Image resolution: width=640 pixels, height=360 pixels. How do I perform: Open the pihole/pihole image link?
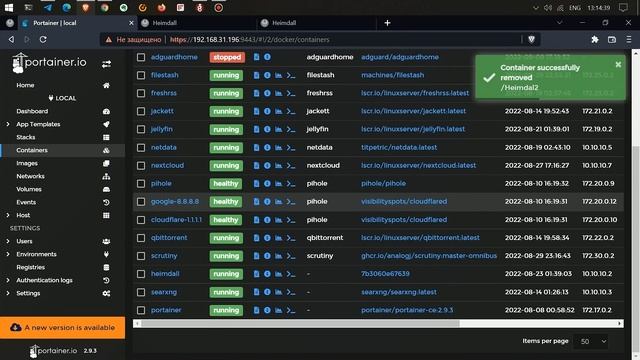[383, 184]
